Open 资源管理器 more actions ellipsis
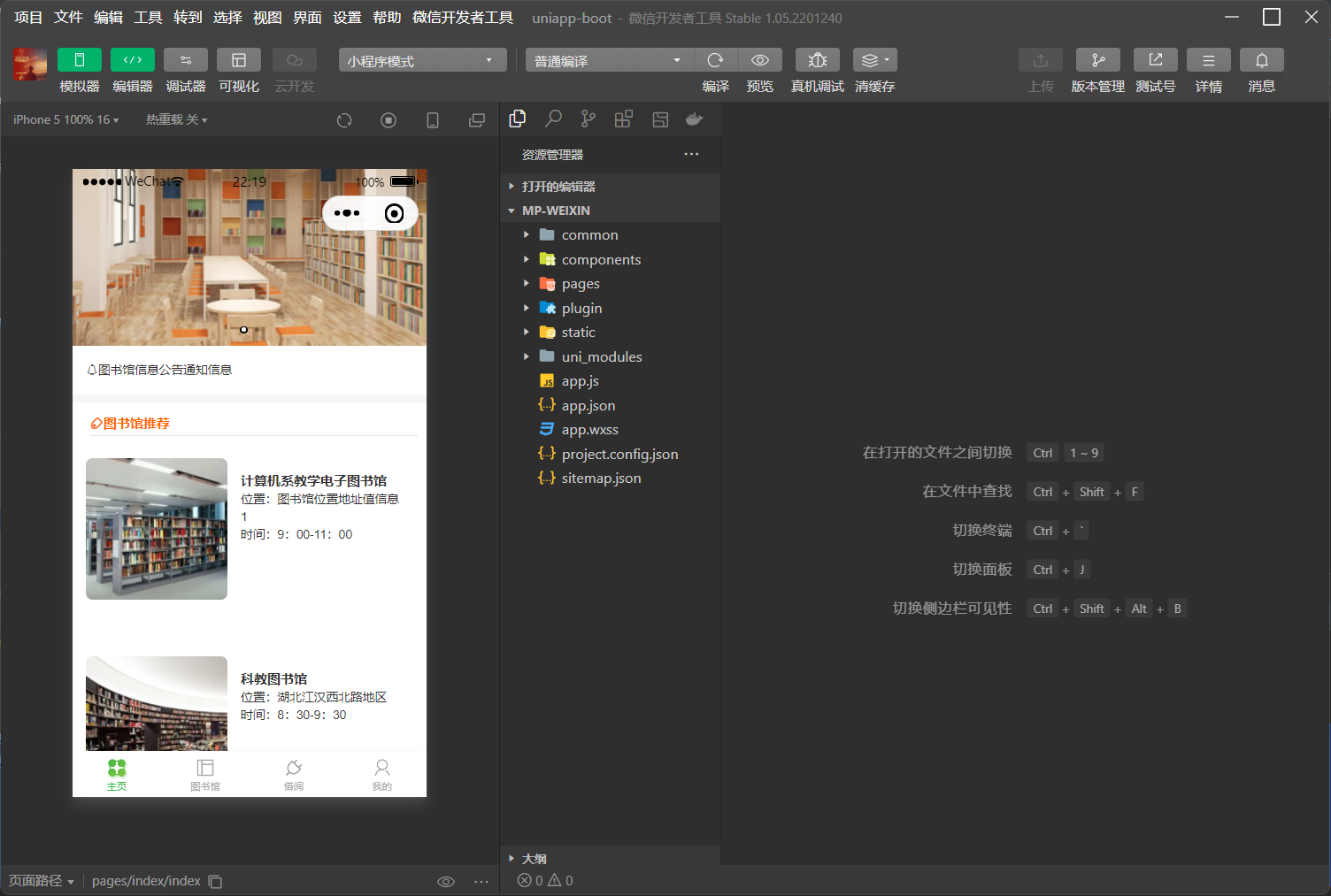 pos(691,154)
